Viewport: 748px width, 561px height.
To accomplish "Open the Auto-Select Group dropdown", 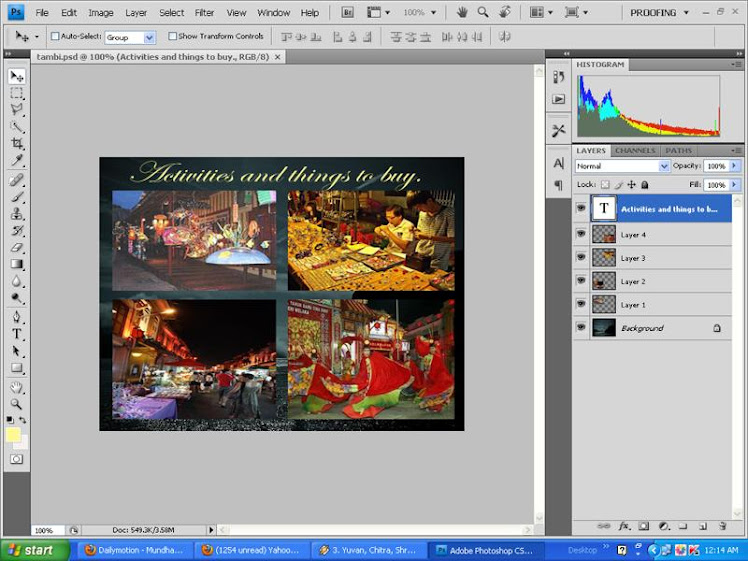I will [x=149, y=37].
